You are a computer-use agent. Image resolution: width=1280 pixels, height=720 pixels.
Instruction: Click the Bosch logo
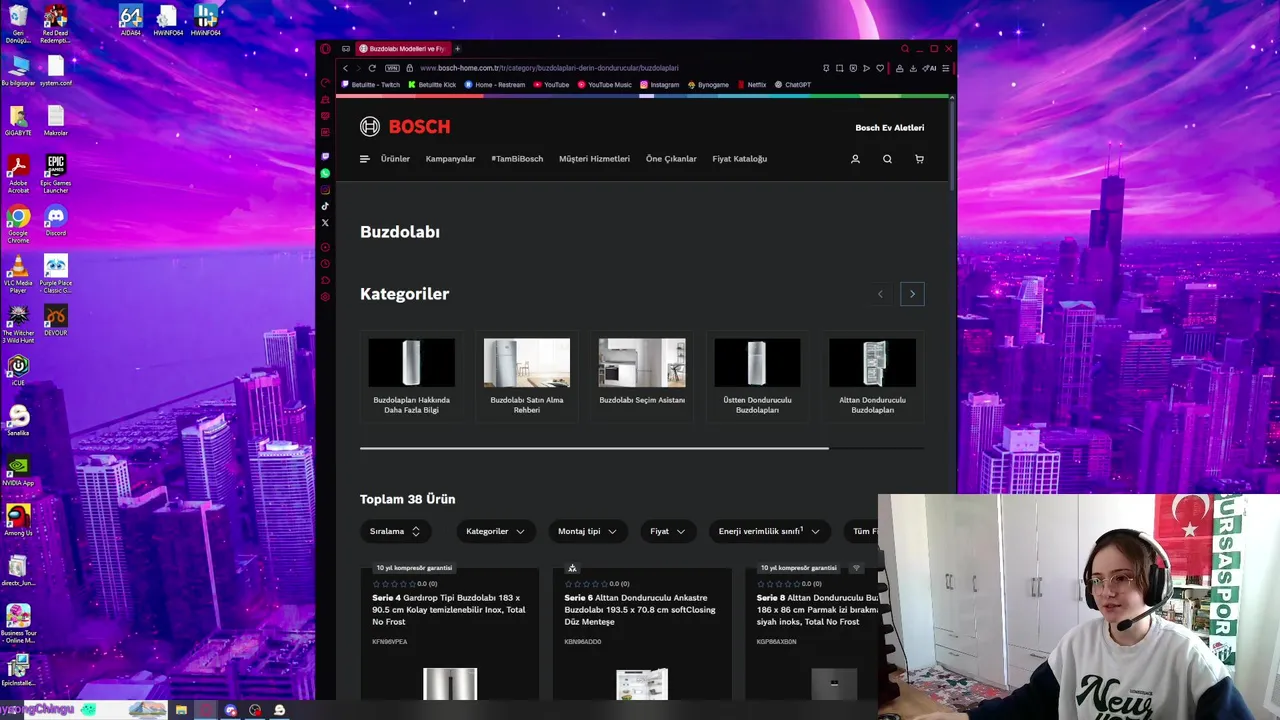coord(405,126)
